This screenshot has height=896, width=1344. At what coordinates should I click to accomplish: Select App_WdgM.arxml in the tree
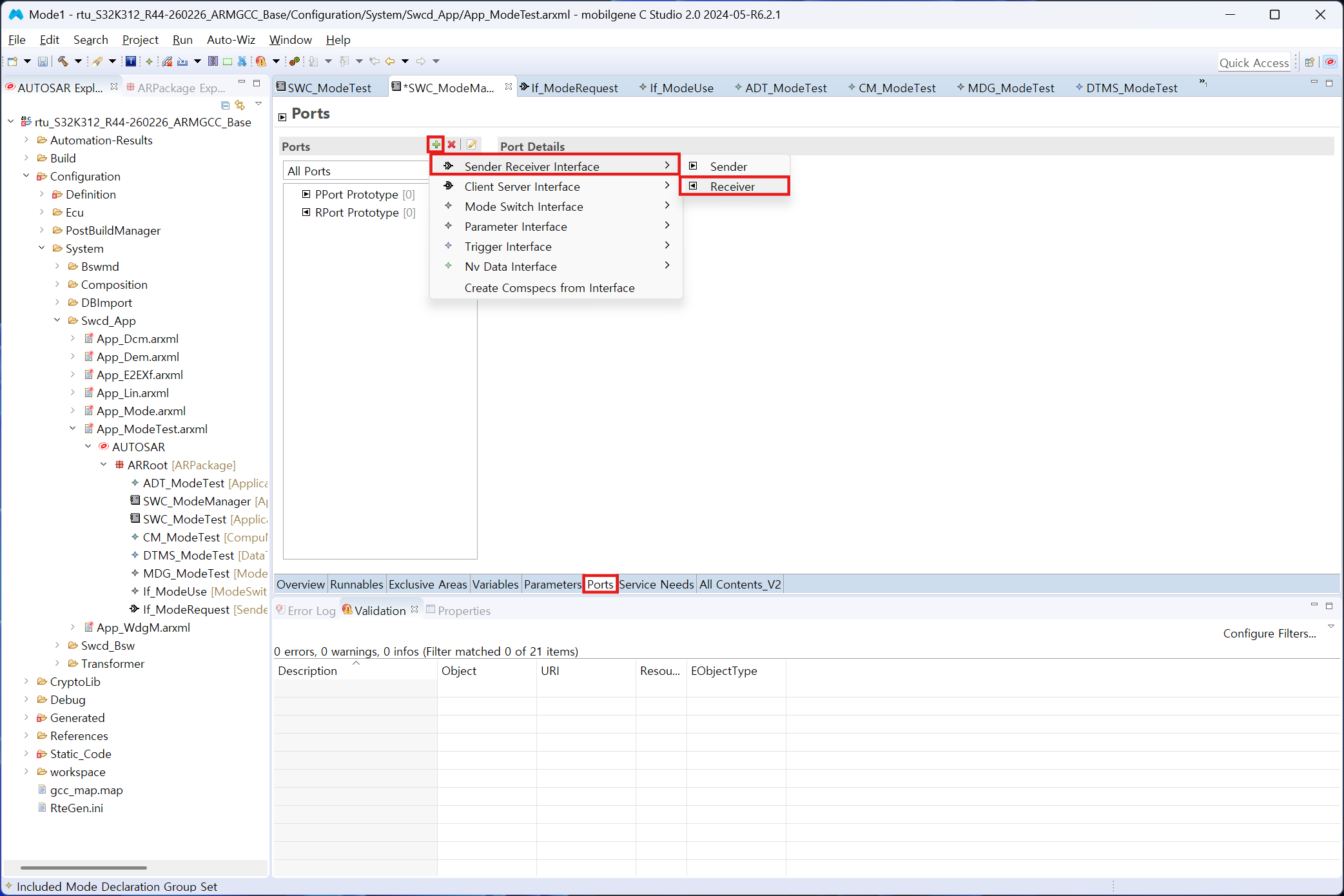[137, 627]
